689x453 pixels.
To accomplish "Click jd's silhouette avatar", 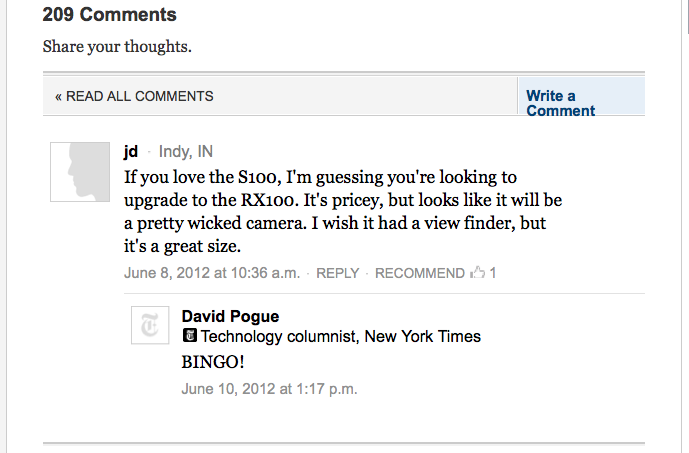I will [80, 171].
